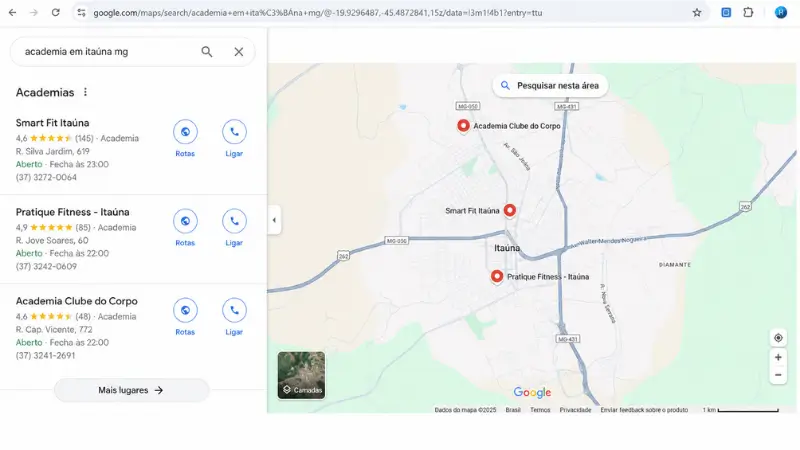800x450 pixels.
Task: Open the browser profile avatar
Action: [781, 13]
